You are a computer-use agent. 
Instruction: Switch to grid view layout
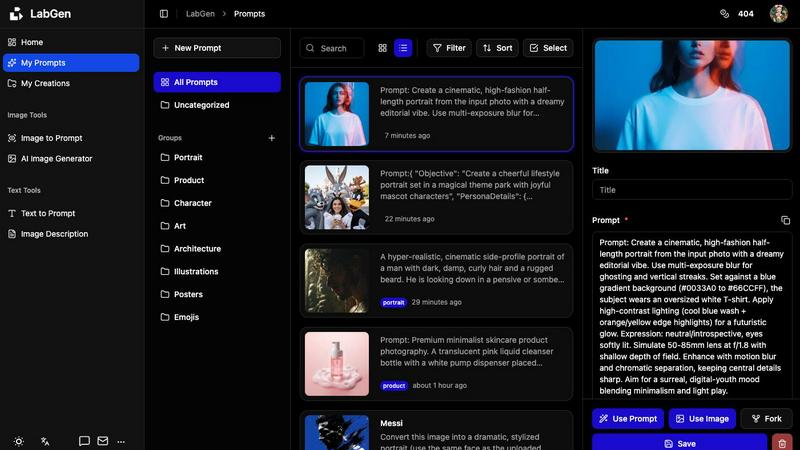point(382,48)
